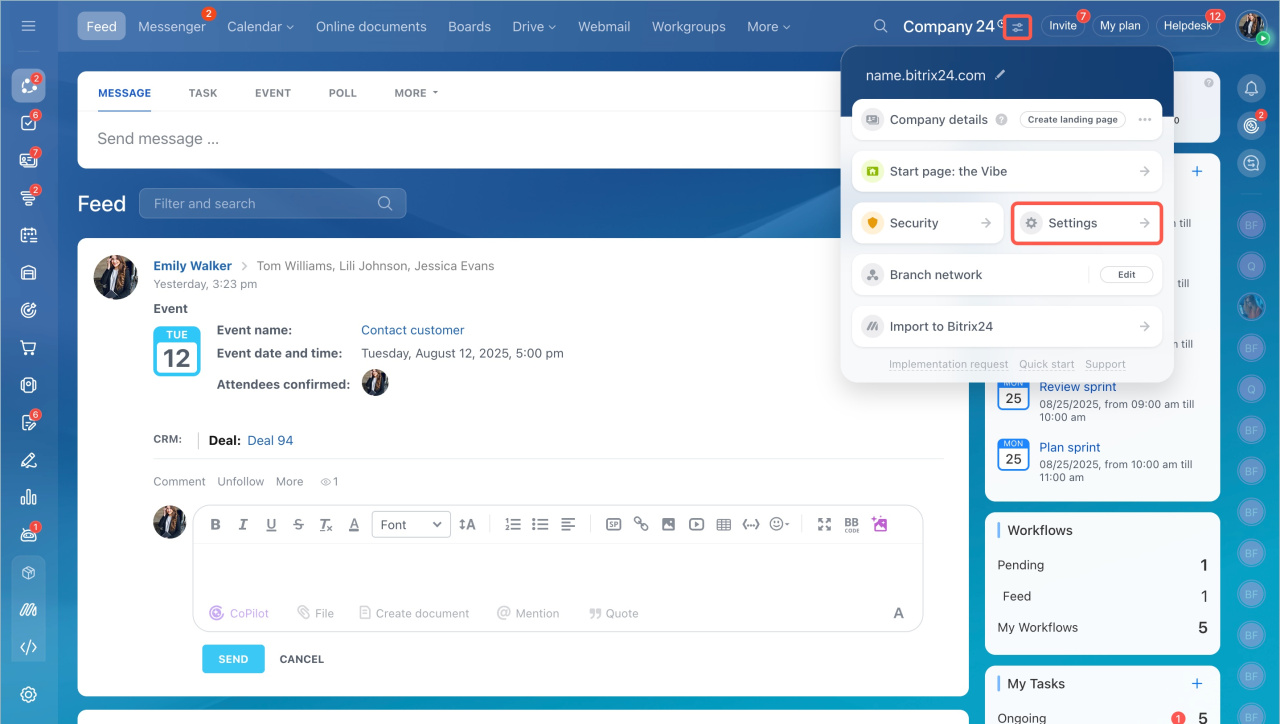Open the font color picker in editor
The height and width of the screenshot is (724, 1280).
[x=353, y=523]
